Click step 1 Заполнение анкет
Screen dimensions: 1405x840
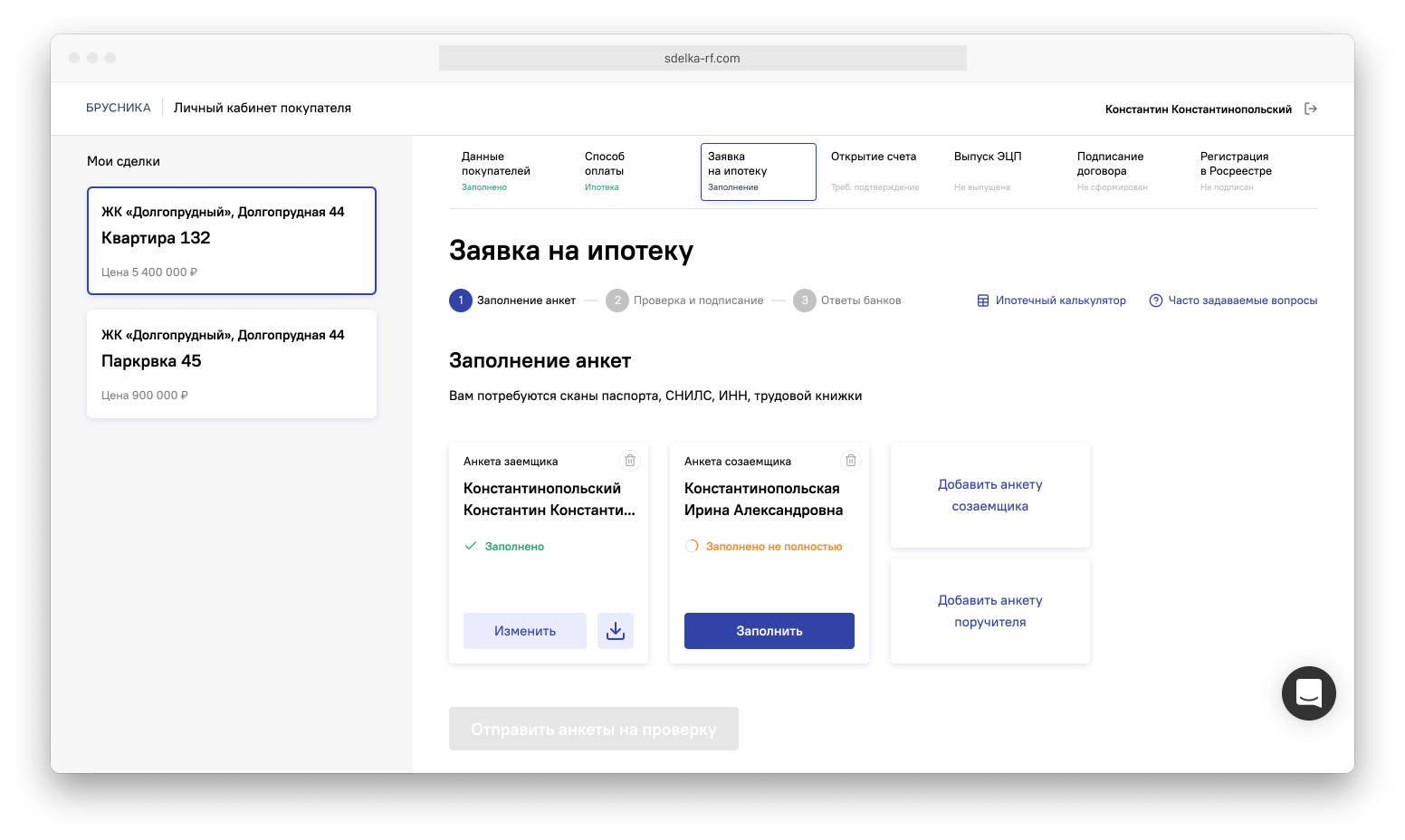pyautogui.click(x=512, y=301)
